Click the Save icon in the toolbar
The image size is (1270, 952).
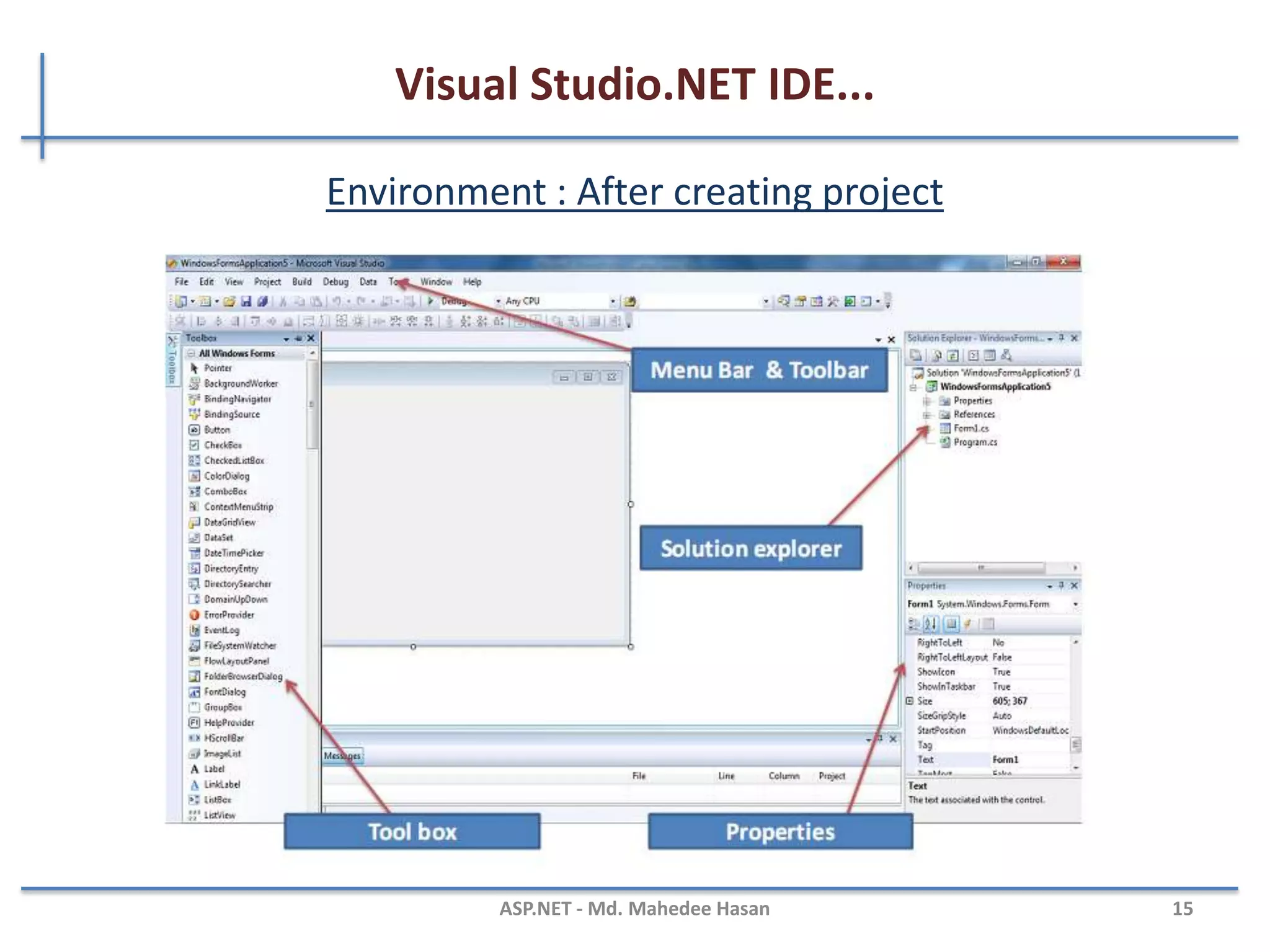click(x=246, y=301)
